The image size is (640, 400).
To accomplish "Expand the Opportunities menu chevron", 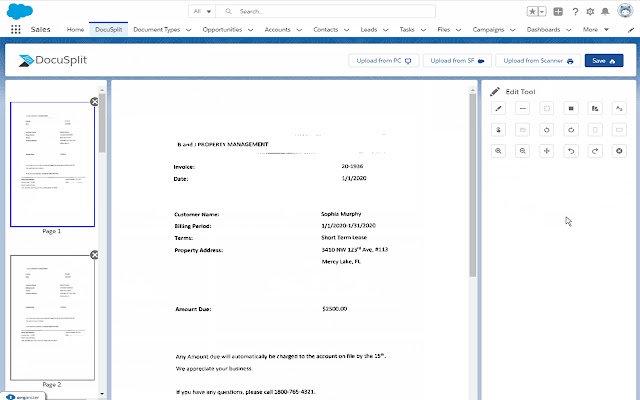I will [251, 30].
